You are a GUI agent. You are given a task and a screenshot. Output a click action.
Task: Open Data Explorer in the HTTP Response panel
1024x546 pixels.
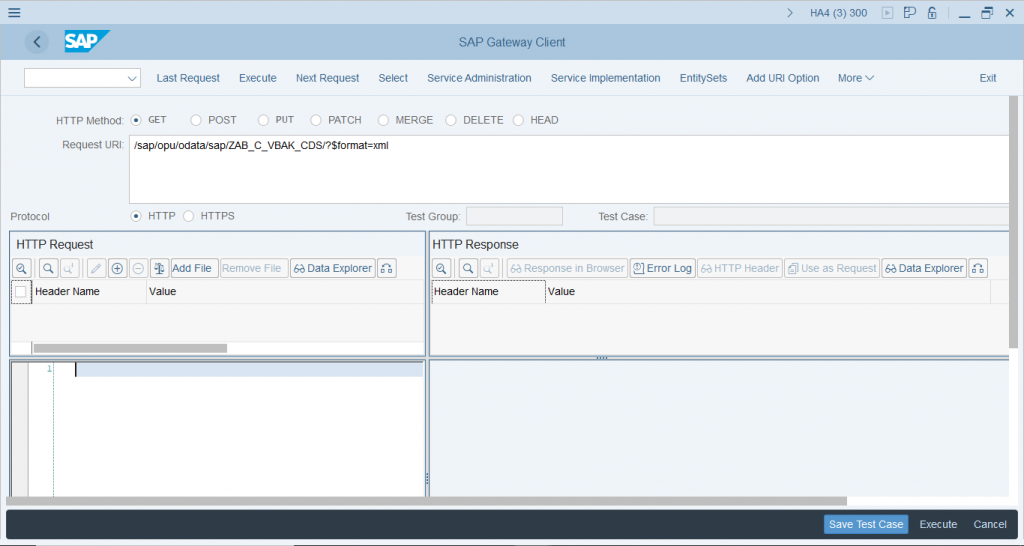pos(924,268)
